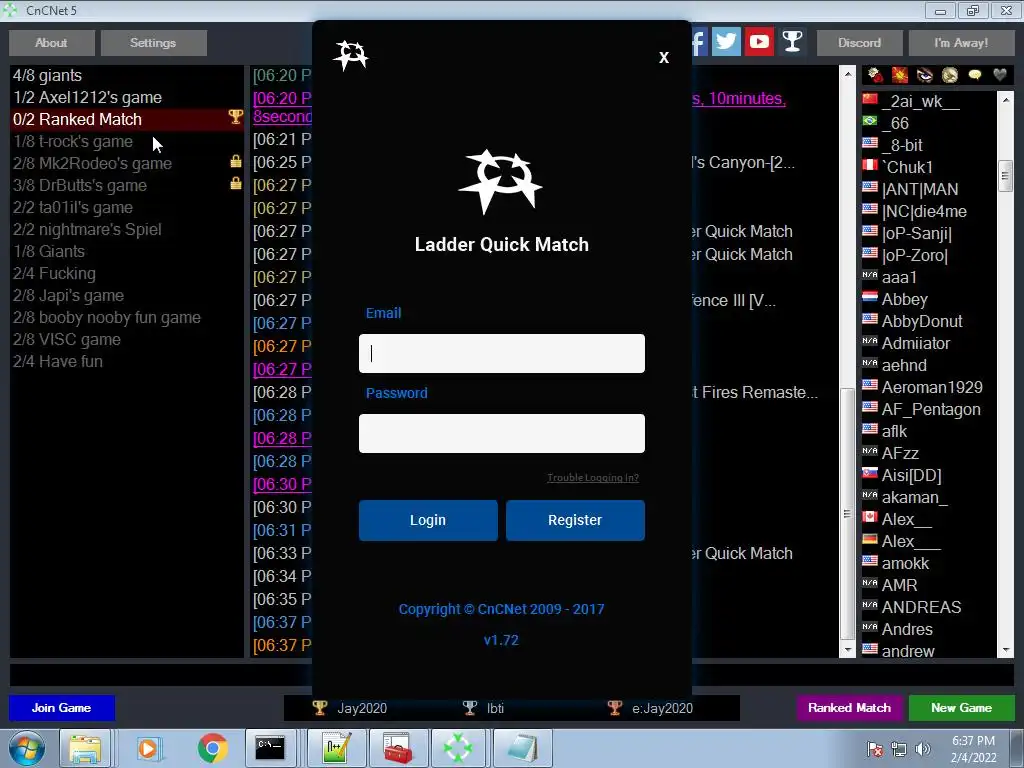Screen dimensions: 1024x768
Task: Click the green New Game button
Action: tap(961, 708)
